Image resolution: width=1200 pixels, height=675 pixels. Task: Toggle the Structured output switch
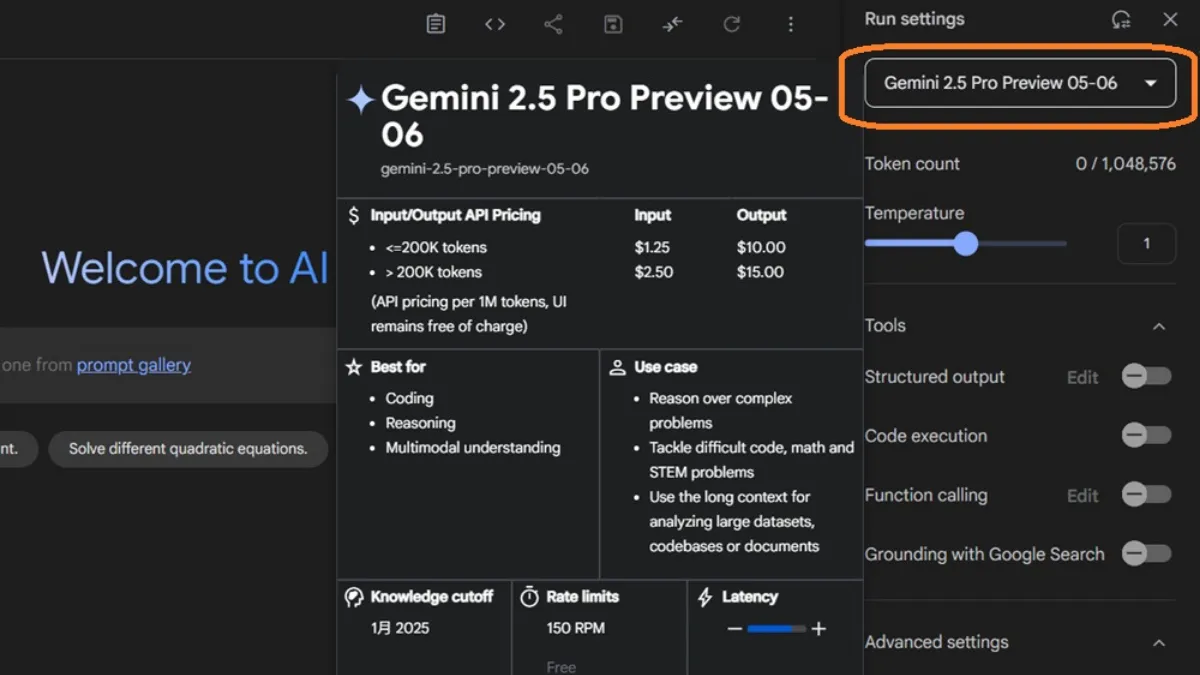point(1146,376)
